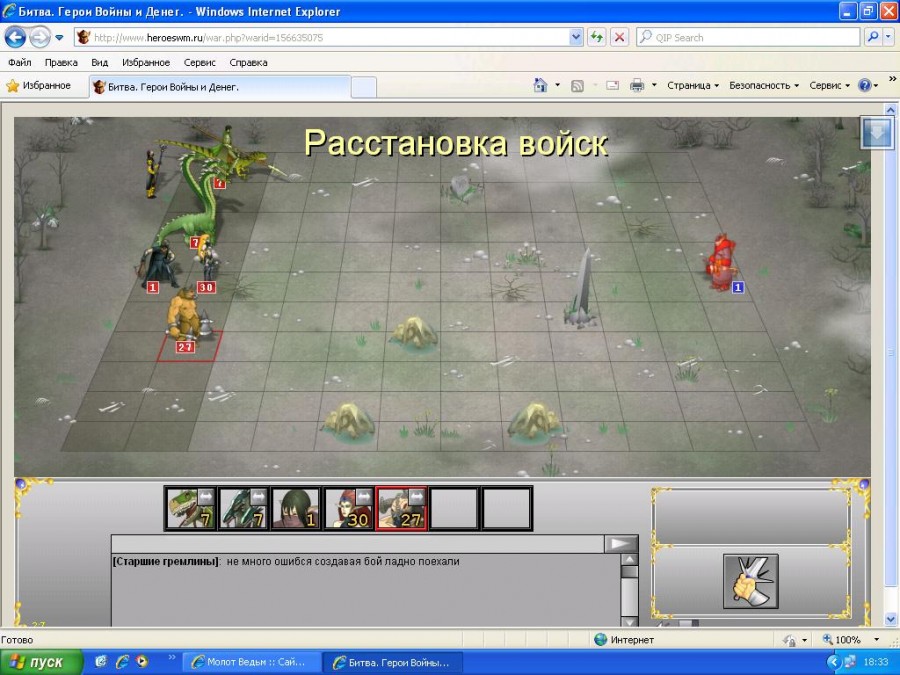This screenshot has height=675, width=900.
Task: Click the minotaur stack of 27 on the battlefield
Action: (x=185, y=317)
